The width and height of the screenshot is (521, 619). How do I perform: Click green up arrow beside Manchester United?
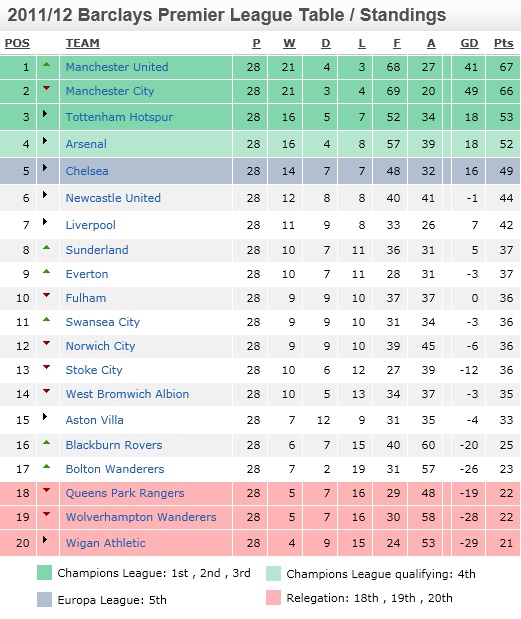tap(47, 64)
